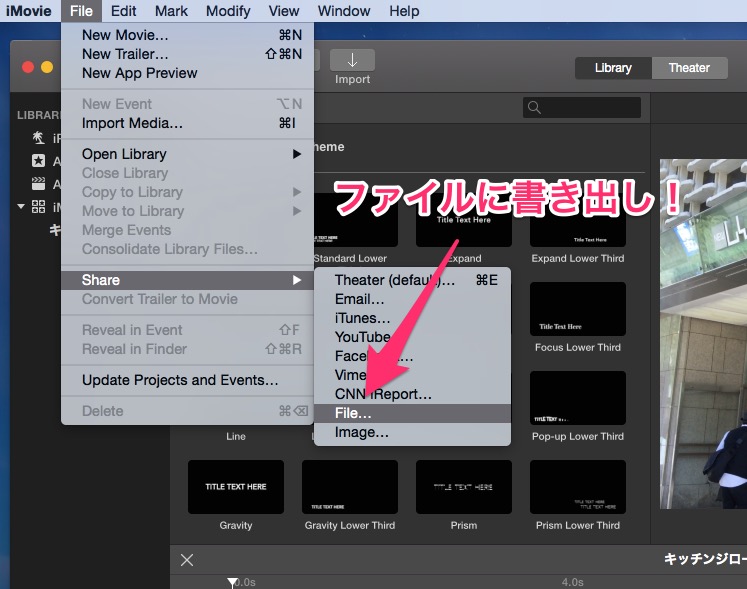This screenshot has height=589, width=747.
Task: Click the Import down-arrow toolbar icon
Action: coord(352,60)
